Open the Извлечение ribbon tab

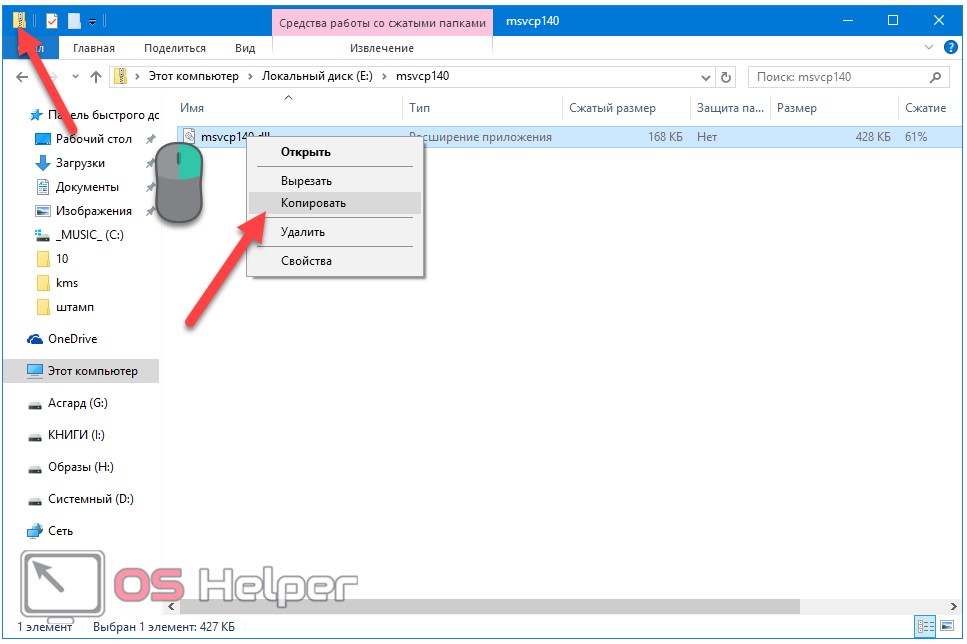pyautogui.click(x=381, y=48)
